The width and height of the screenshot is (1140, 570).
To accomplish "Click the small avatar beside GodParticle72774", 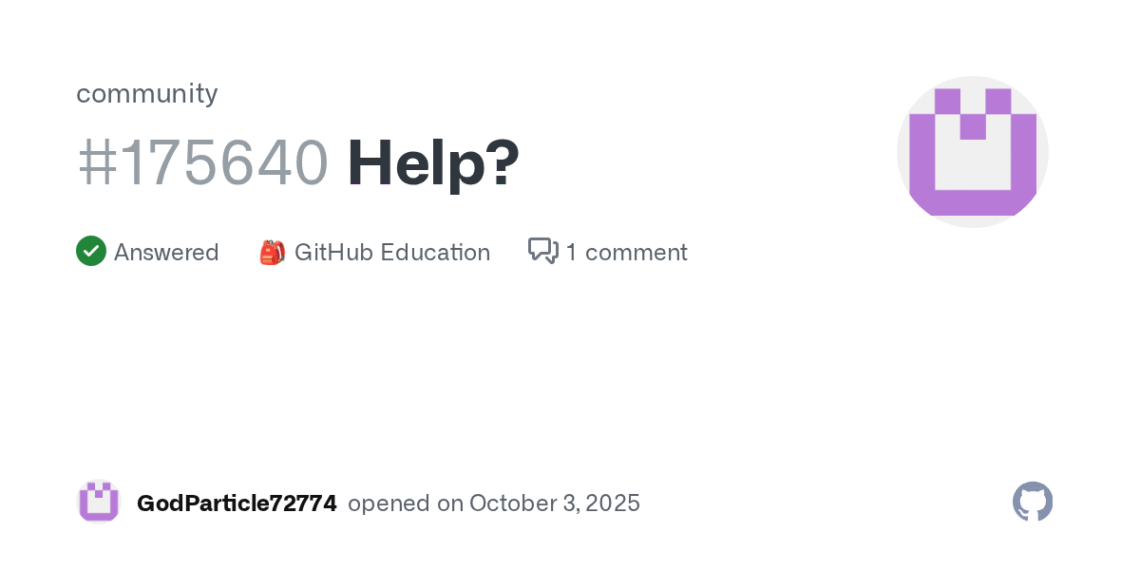I will pos(99,502).
